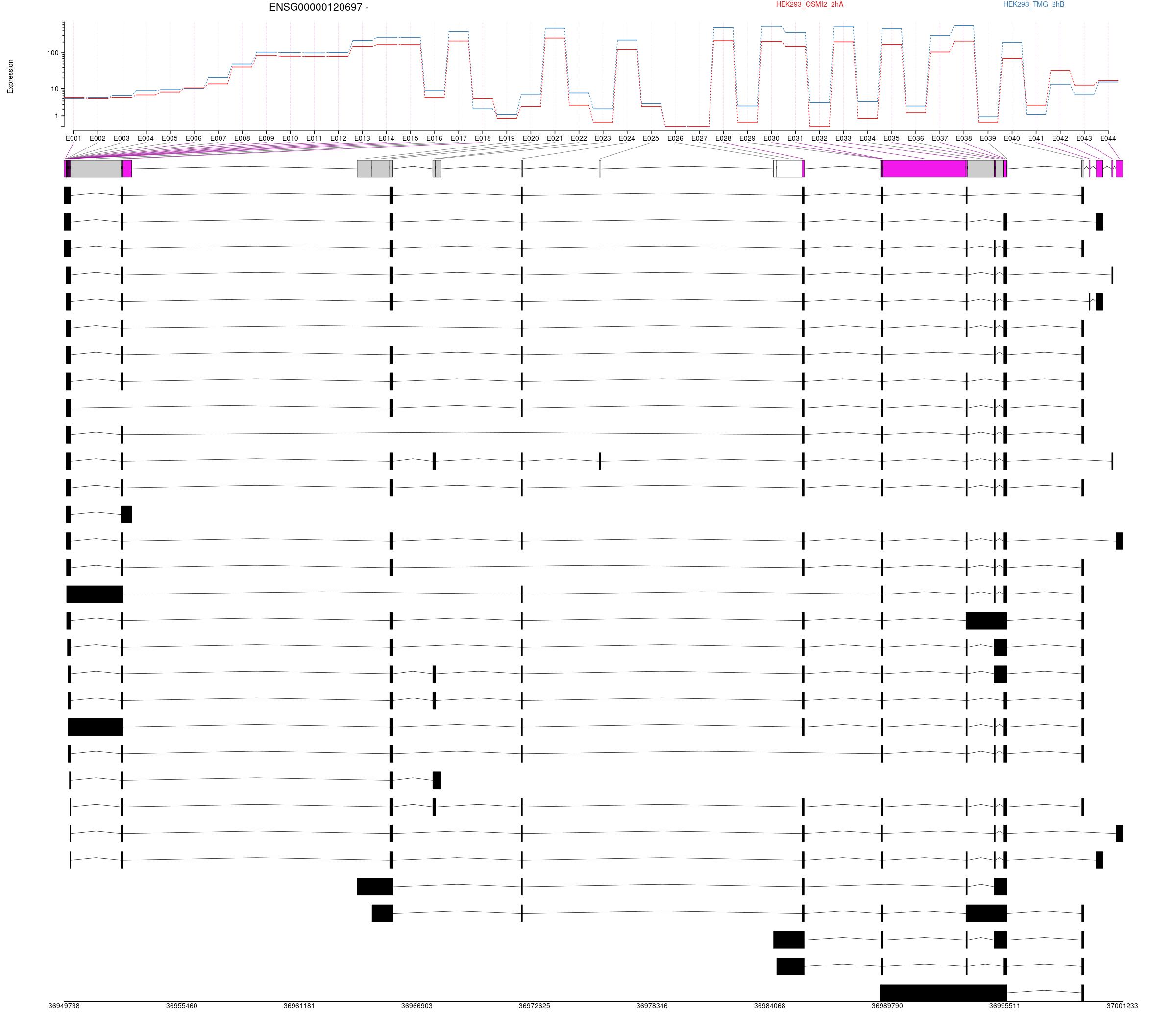Click exon label E021
This screenshot has height=1014, width=1176.
point(555,139)
